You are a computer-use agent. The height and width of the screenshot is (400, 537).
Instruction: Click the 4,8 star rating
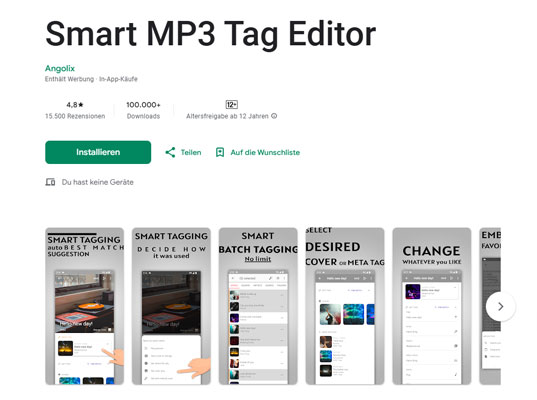pos(75,105)
